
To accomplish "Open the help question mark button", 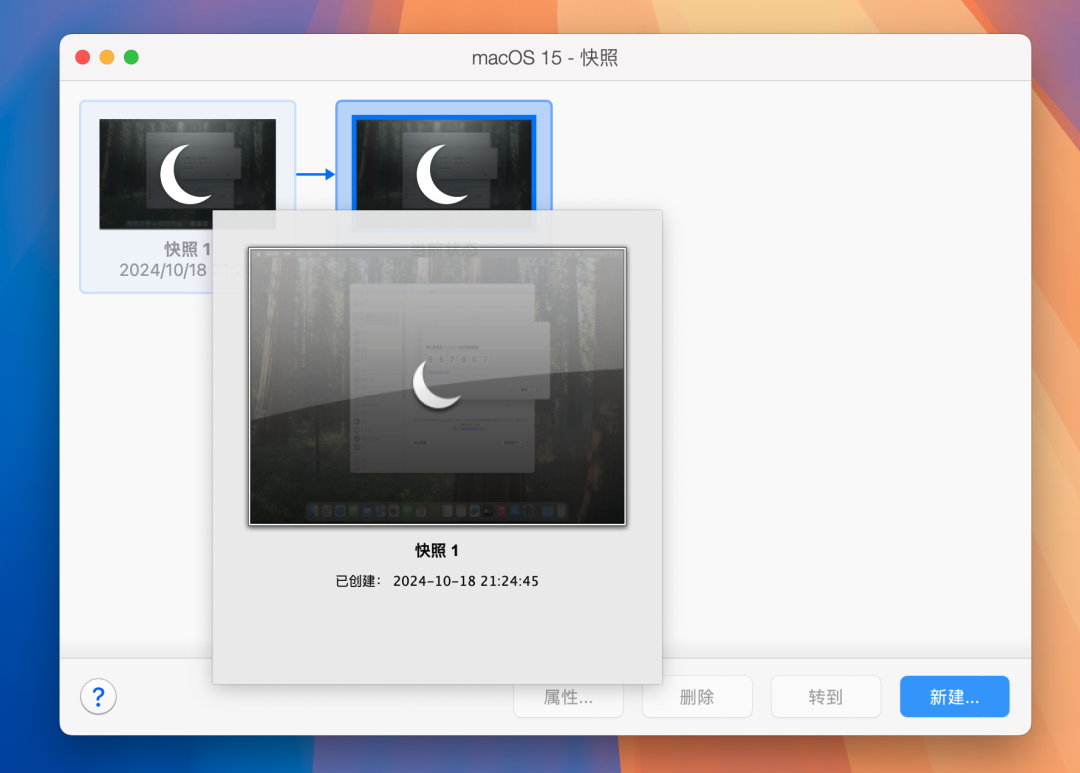I will coord(98,697).
